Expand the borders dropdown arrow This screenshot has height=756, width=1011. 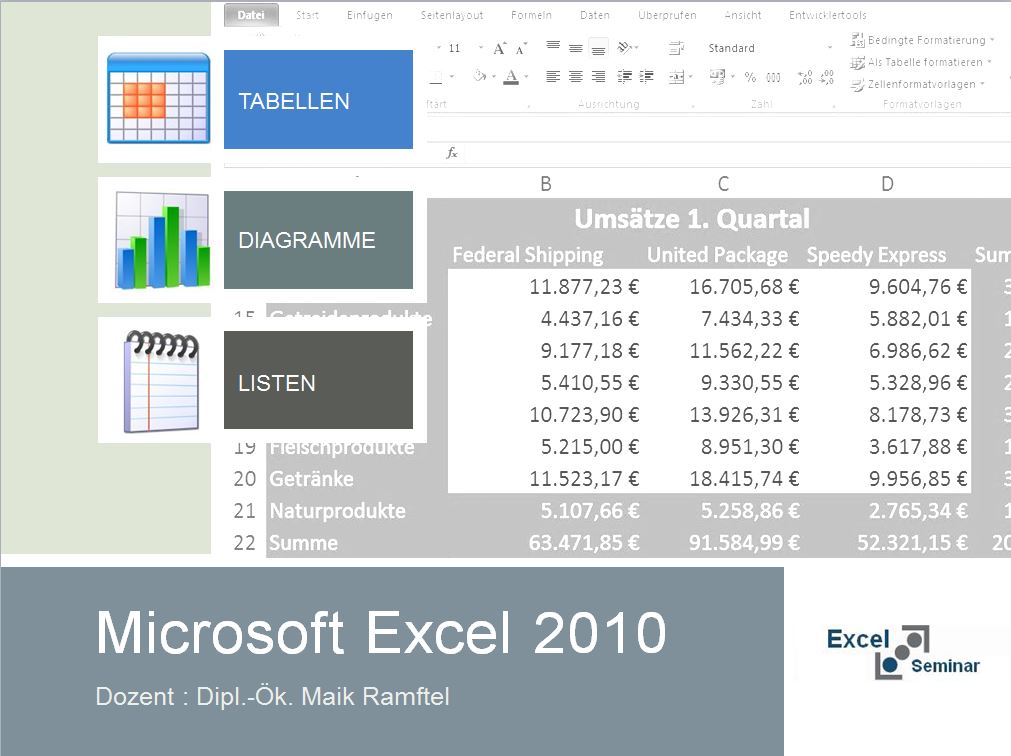(x=451, y=77)
